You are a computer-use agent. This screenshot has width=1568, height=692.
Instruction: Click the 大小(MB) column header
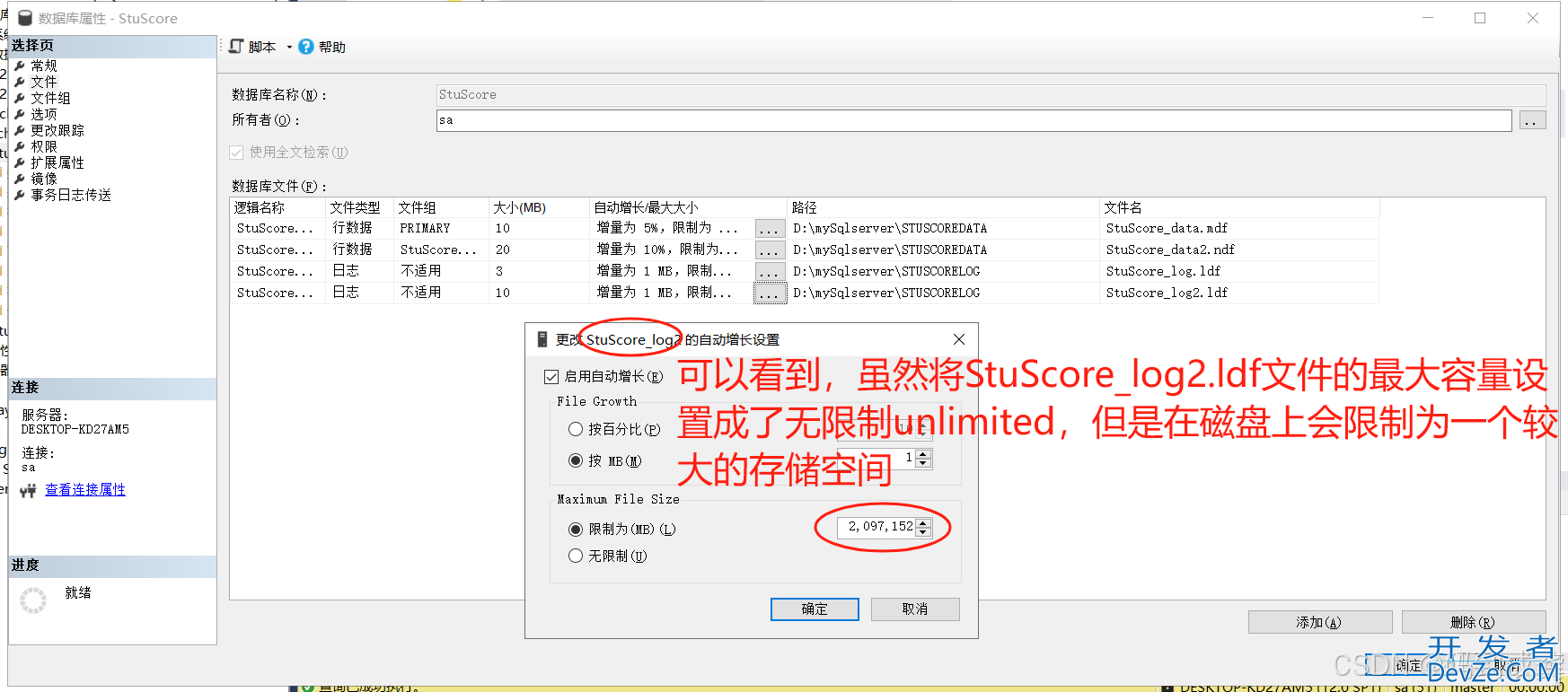pos(540,207)
